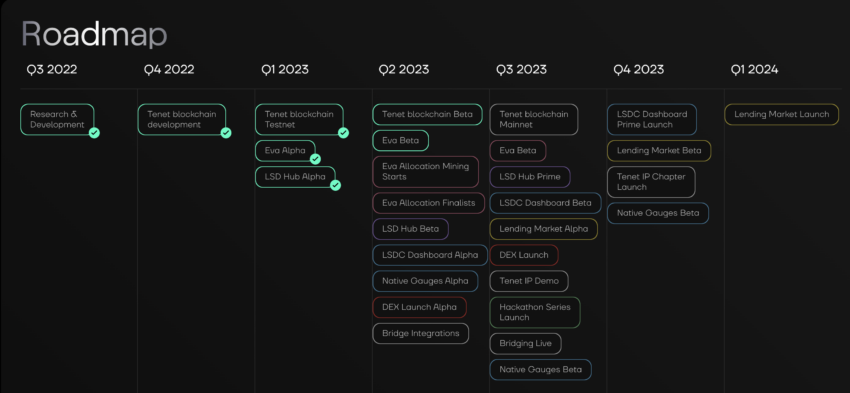Screen dimensions: 850x393
Task: Click the Eva Alpha completed checkmark
Action: coord(315,159)
